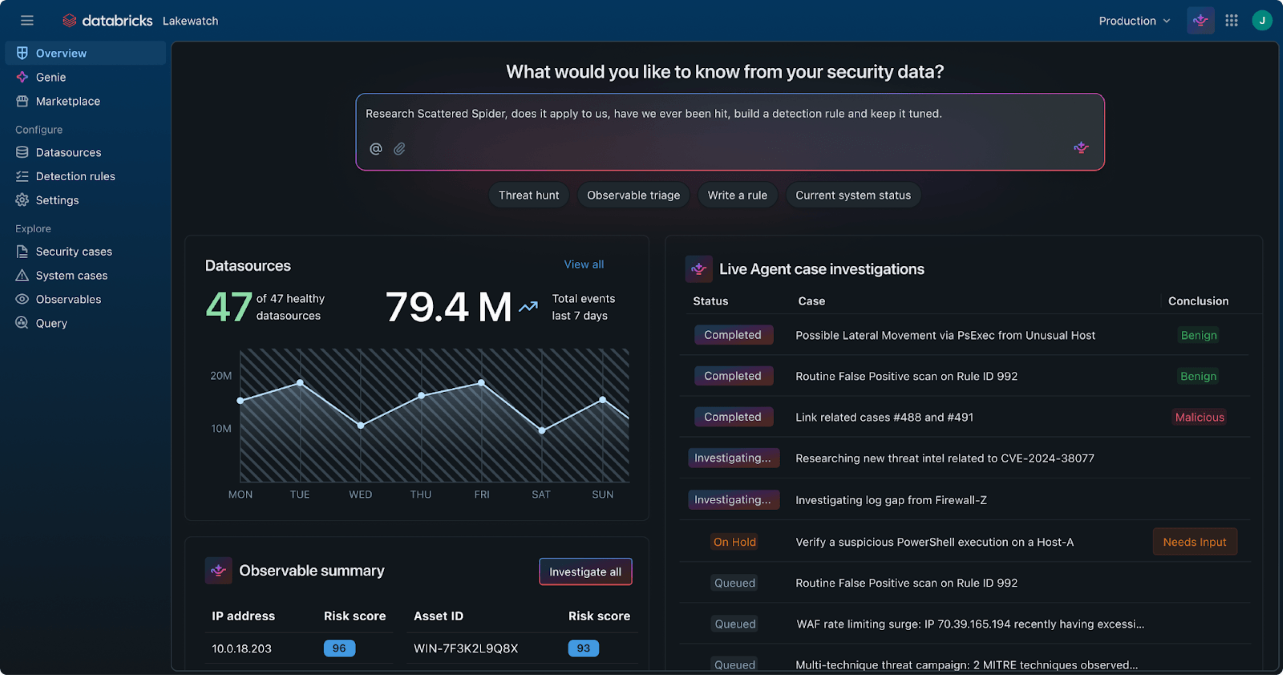
Task: Click the Databricks logo icon
Action: 69,20
